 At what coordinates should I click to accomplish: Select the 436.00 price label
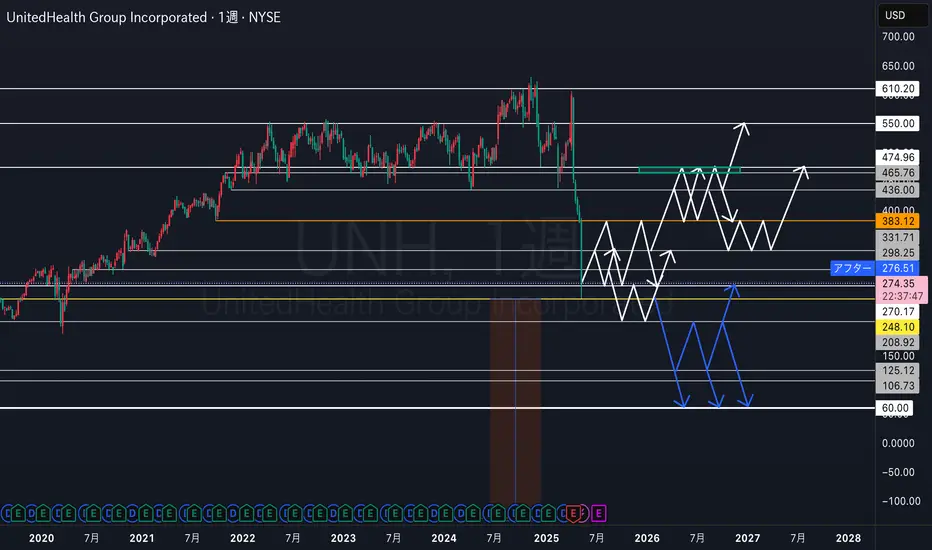click(x=898, y=190)
